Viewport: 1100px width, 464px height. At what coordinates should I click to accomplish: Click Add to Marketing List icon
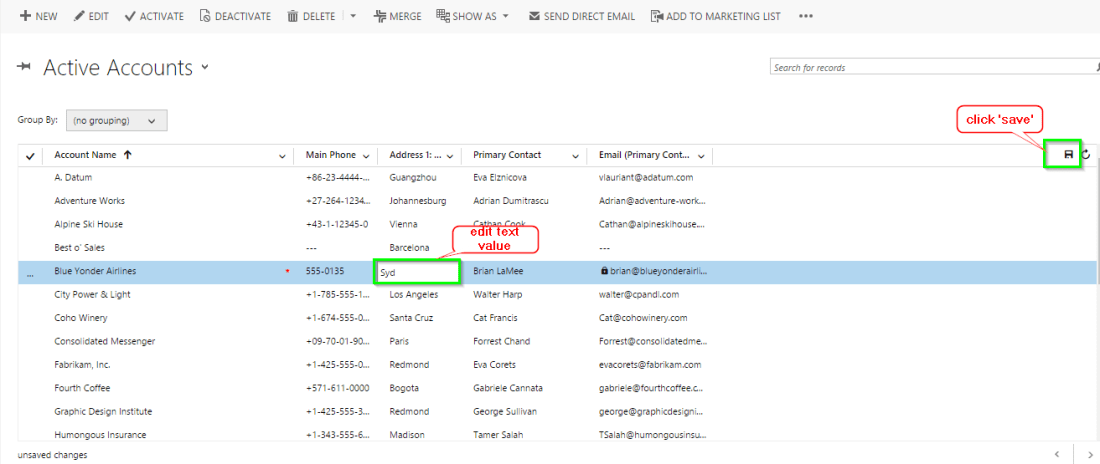pyautogui.click(x=656, y=16)
